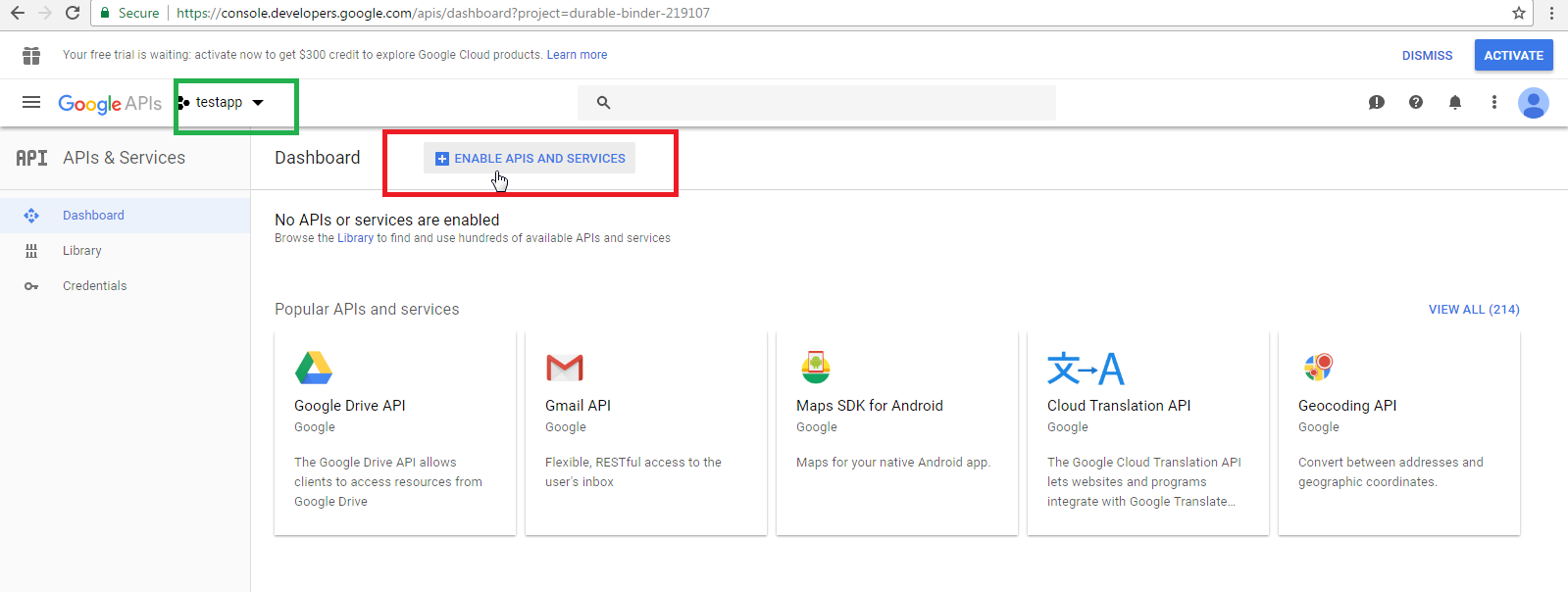1568x592 pixels.
Task: Click the Cloud Translation API logo
Action: tap(1086, 368)
